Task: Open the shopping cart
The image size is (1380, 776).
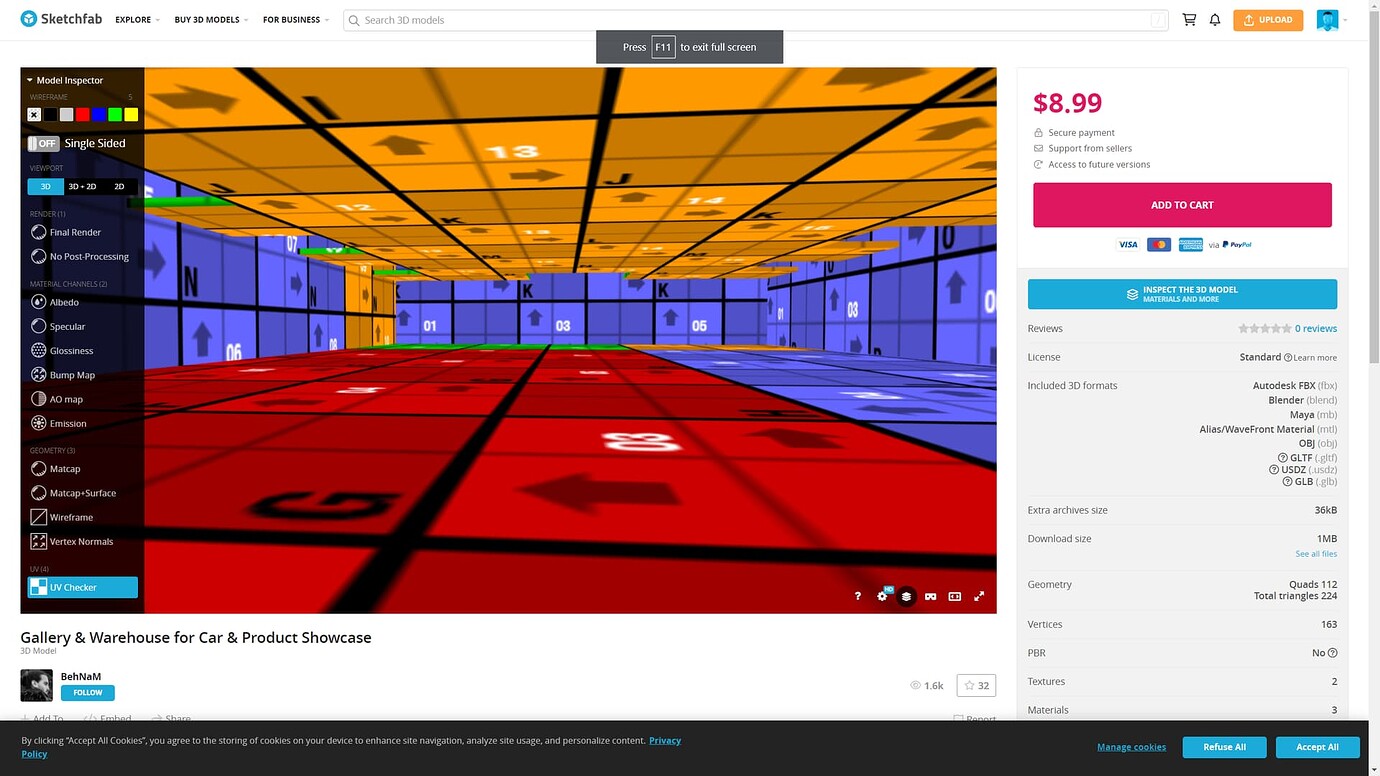Action: pyautogui.click(x=1189, y=19)
